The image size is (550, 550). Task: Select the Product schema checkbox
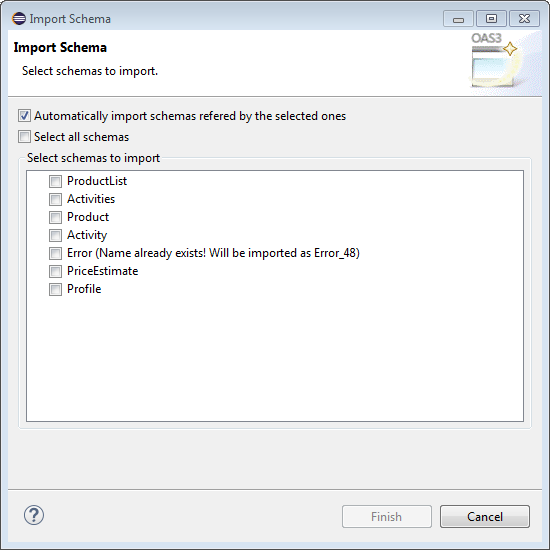(x=55, y=217)
